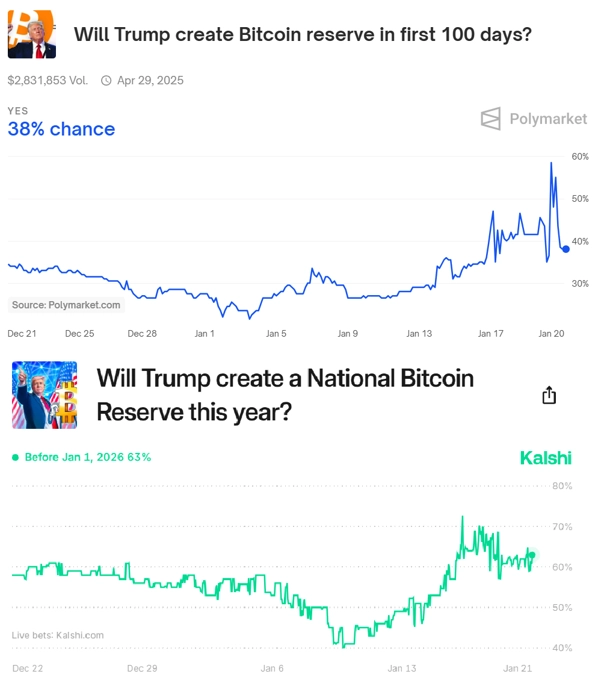Click the 60% peak spike on Polymarket line
604x683 pixels.
tap(551, 164)
